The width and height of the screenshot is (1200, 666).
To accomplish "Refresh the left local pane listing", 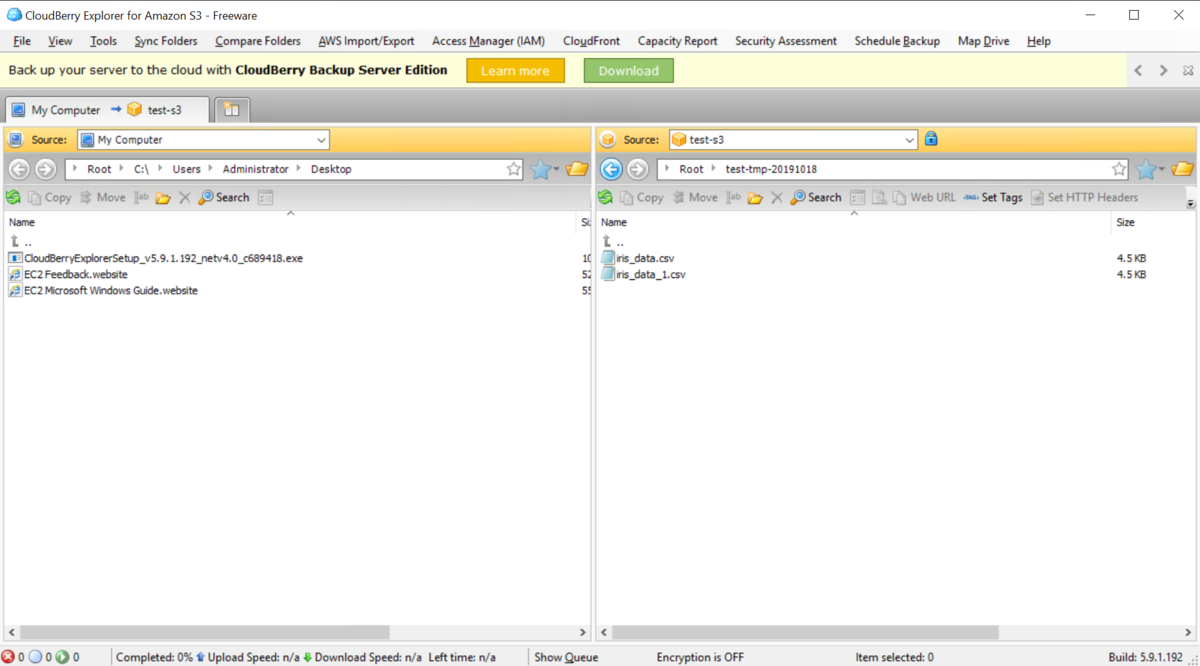I will click(13, 198).
